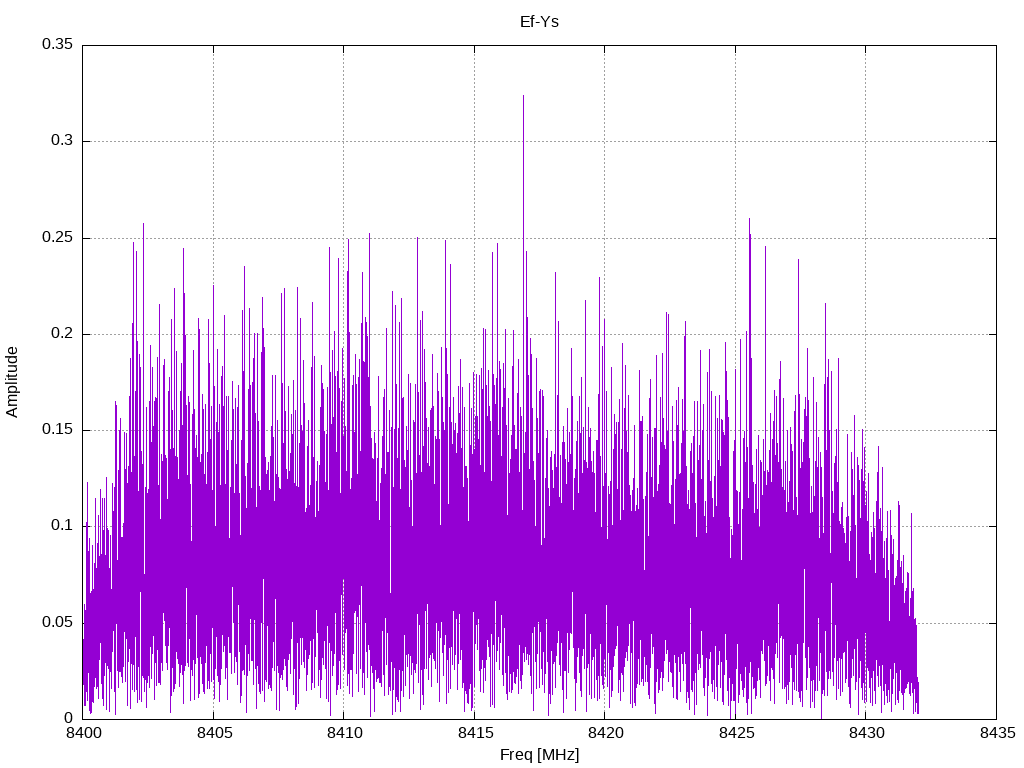Click the x-axis tick label 8435
Image resolution: width=1024 pixels, height=768 pixels.
997,733
